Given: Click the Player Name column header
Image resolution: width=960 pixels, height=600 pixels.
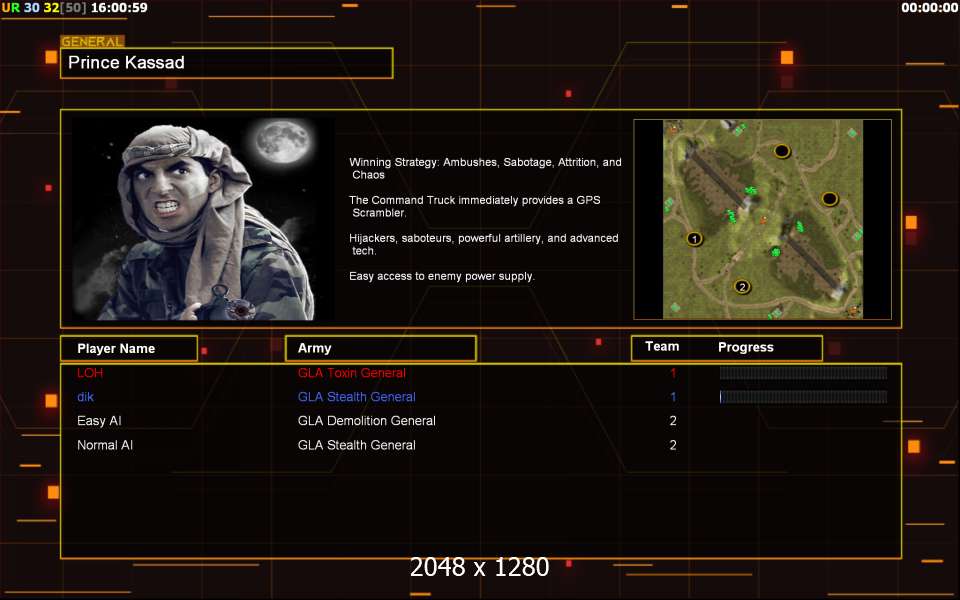Looking at the screenshot, I should tap(128, 348).
